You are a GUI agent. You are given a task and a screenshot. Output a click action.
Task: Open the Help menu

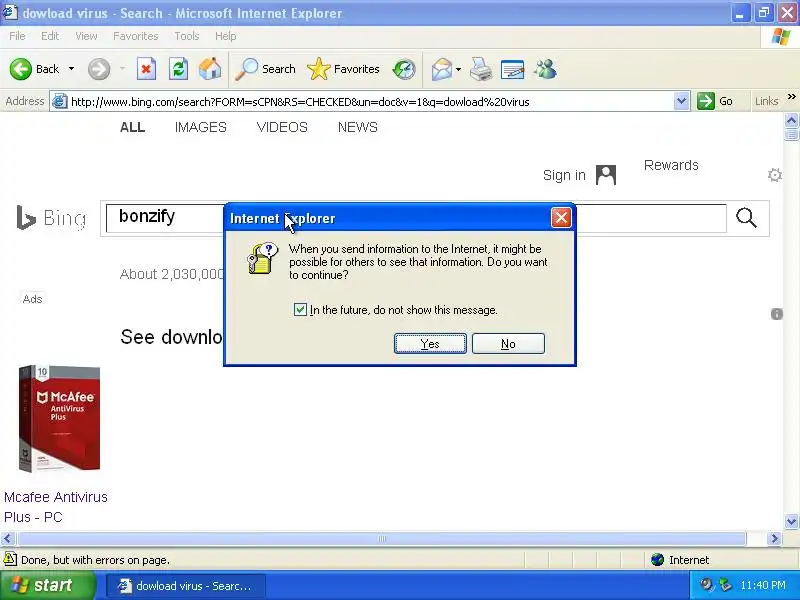pos(226,36)
